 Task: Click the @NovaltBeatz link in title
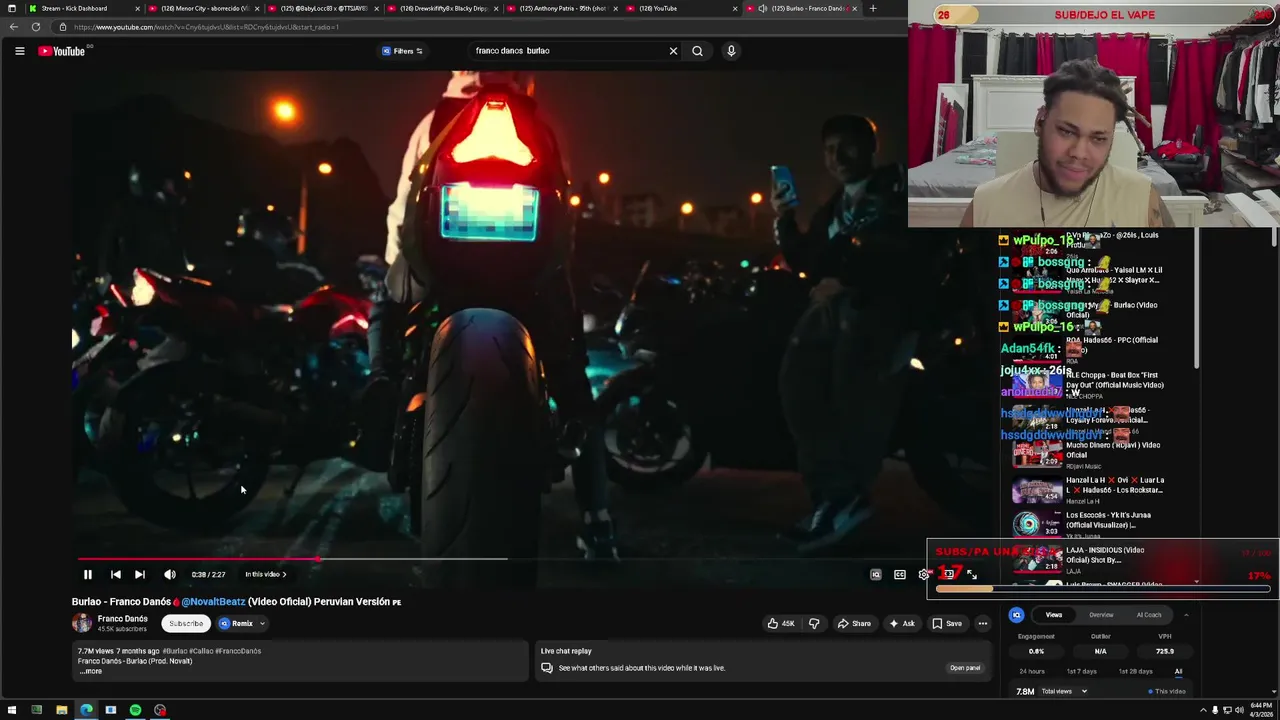click(x=212, y=602)
